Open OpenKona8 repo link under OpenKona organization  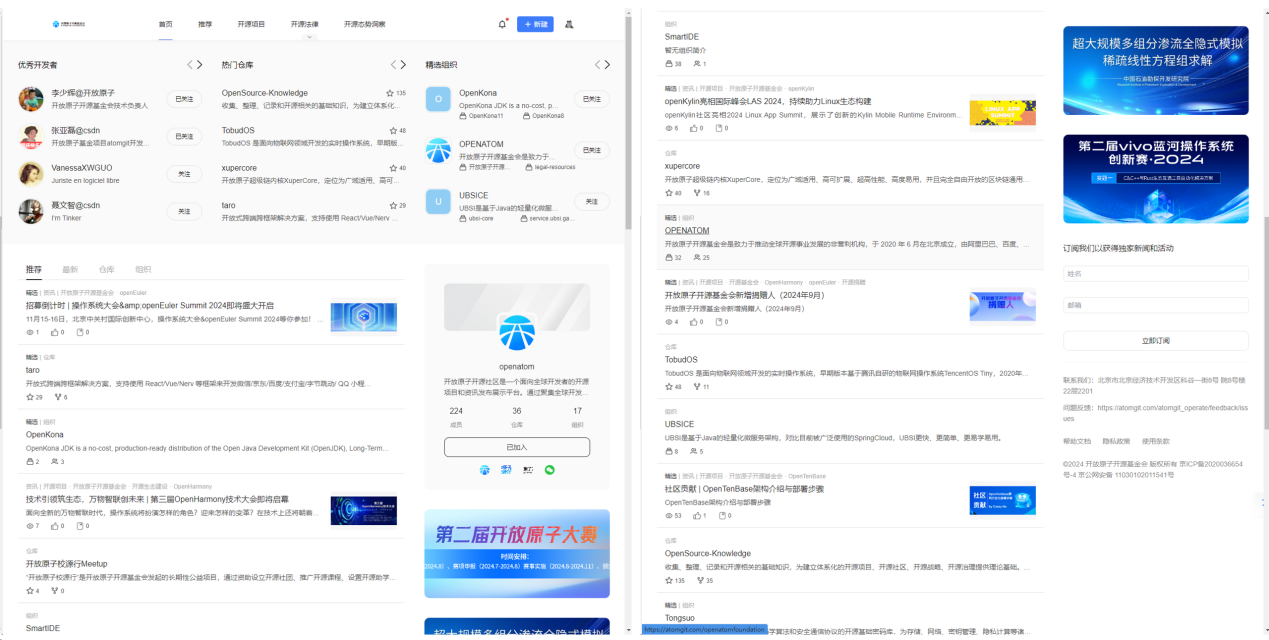pyautogui.click(x=543, y=116)
